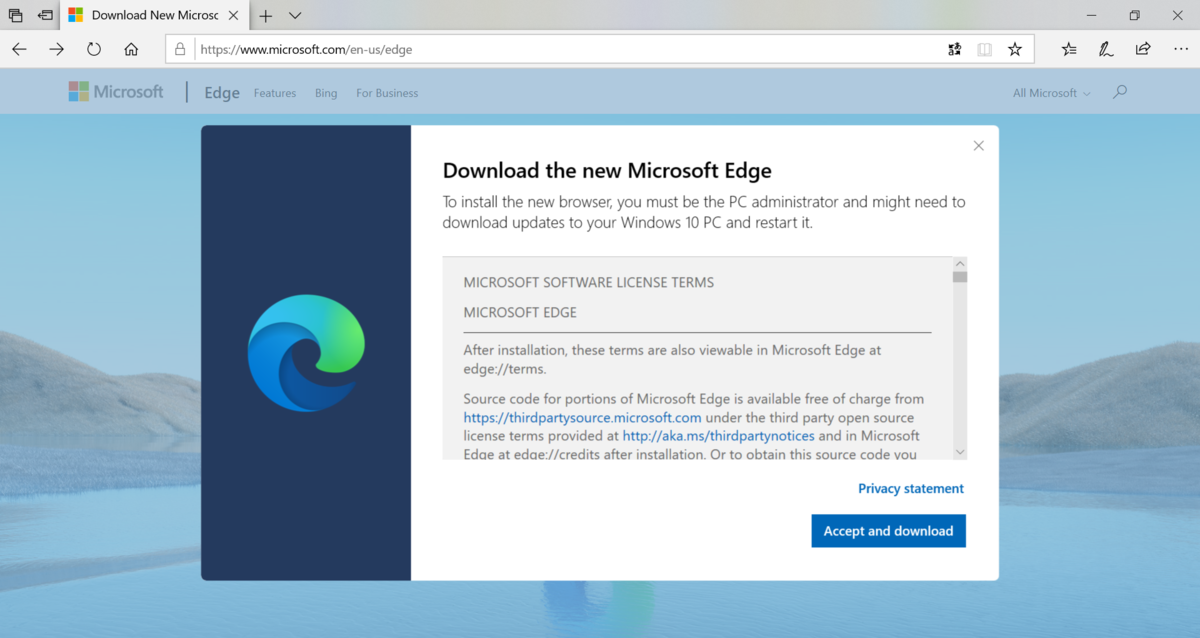Click Download the new Microsoft Edge title
The width and height of the screenshot is (1200, 638).
click(x=607, y=170)
